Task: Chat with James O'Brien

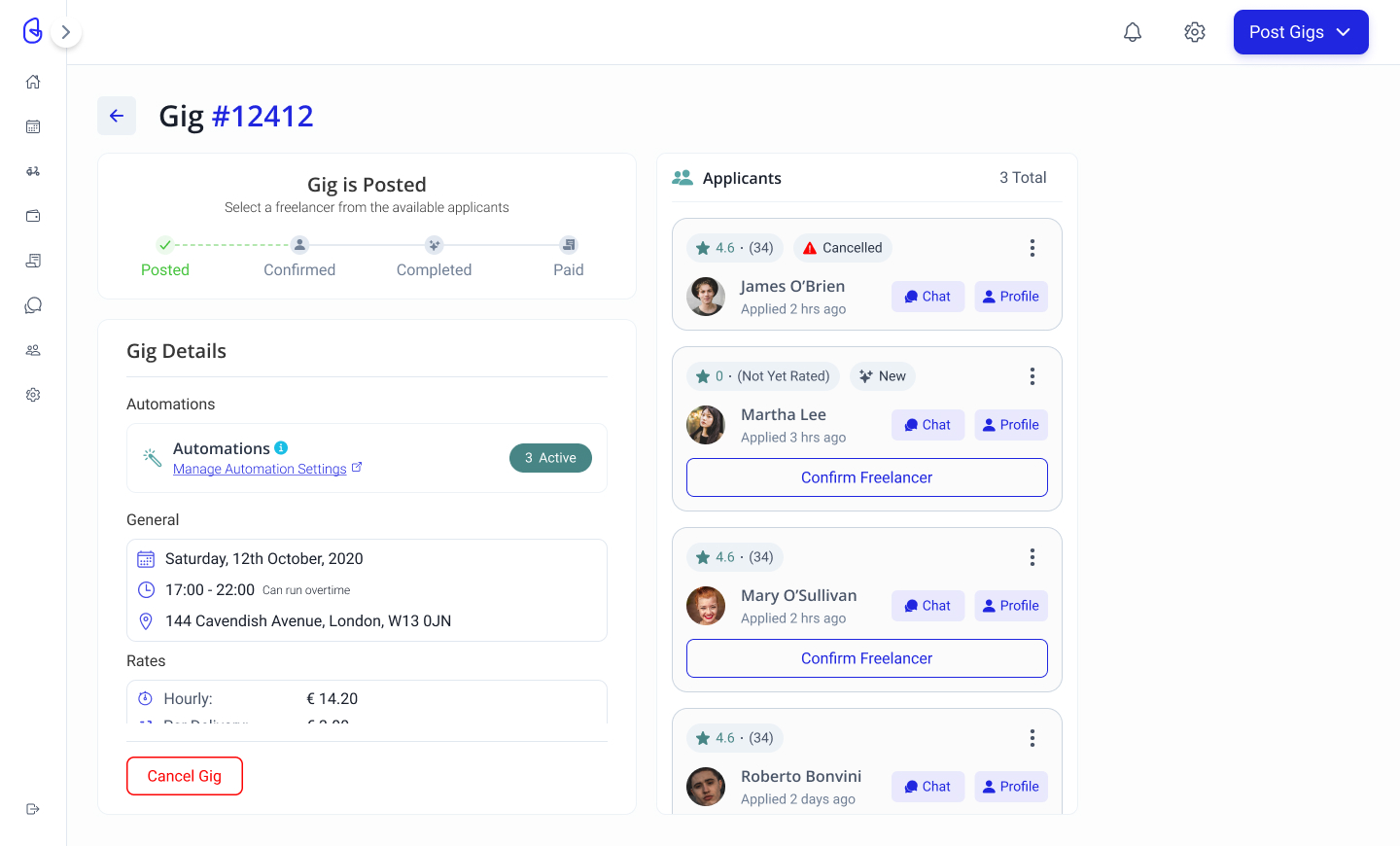Action: pos(927,297)
